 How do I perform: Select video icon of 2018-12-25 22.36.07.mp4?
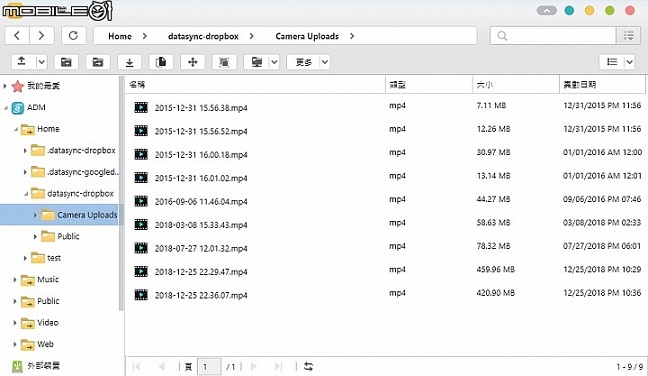[x=141, y=295]
